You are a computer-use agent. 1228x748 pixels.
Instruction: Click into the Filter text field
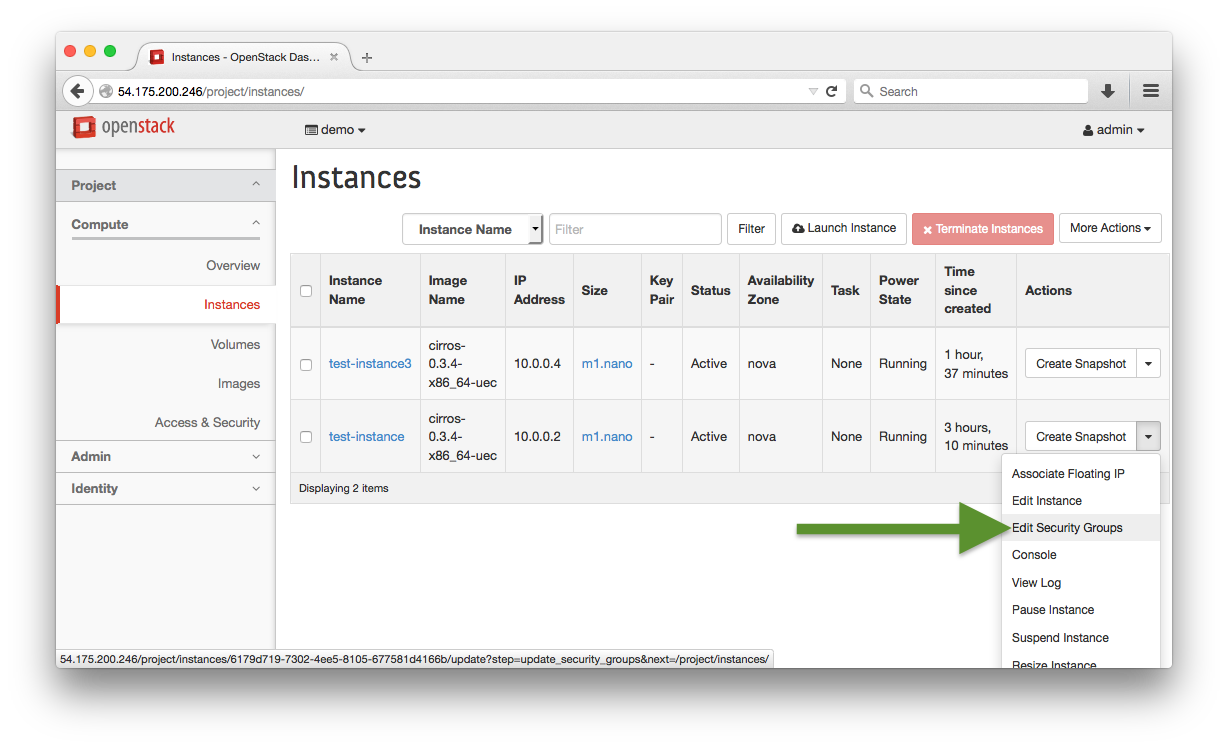(x=635, y=229)
